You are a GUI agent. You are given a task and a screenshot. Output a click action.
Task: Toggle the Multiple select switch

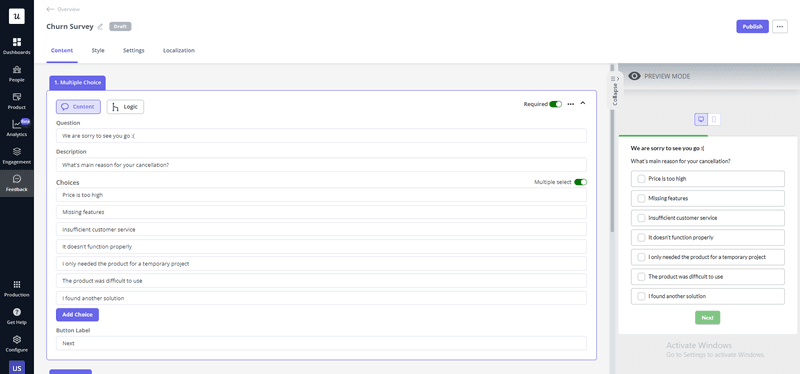pos(581,182)
